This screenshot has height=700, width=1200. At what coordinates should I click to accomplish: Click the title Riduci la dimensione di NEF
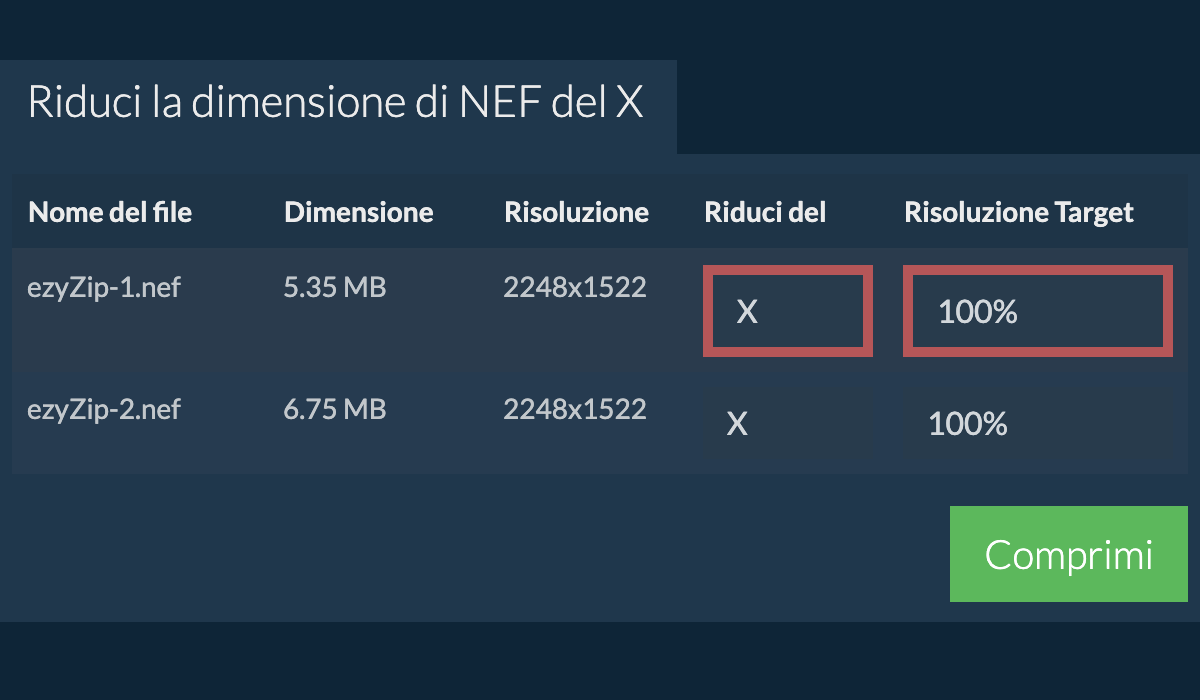tap(337, 101)
